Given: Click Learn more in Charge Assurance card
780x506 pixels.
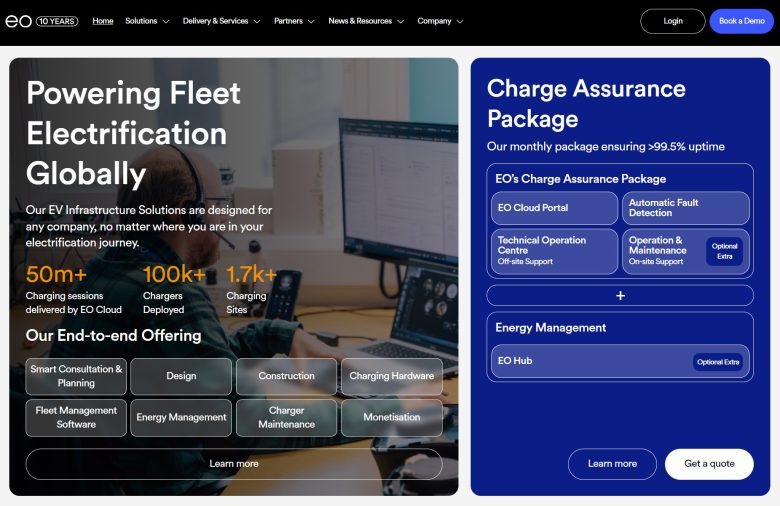Looking at the screenshot, I should (612, 464).
